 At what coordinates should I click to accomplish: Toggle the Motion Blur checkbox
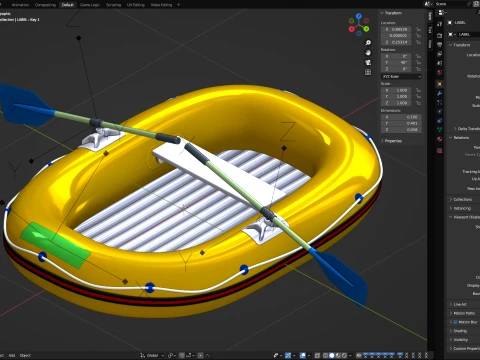pyautogui.click(x=455, y=322)
